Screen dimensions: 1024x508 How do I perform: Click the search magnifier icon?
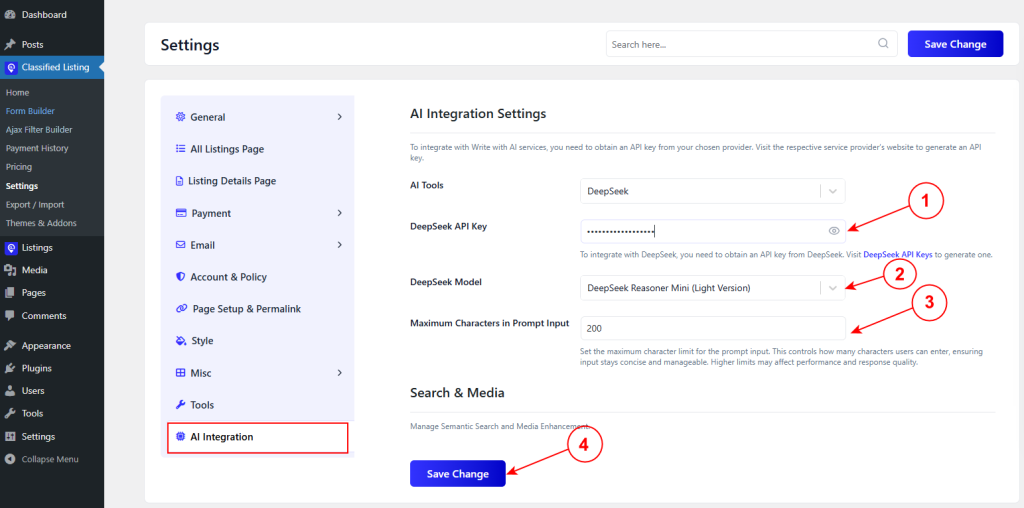(x=883, y=44)
